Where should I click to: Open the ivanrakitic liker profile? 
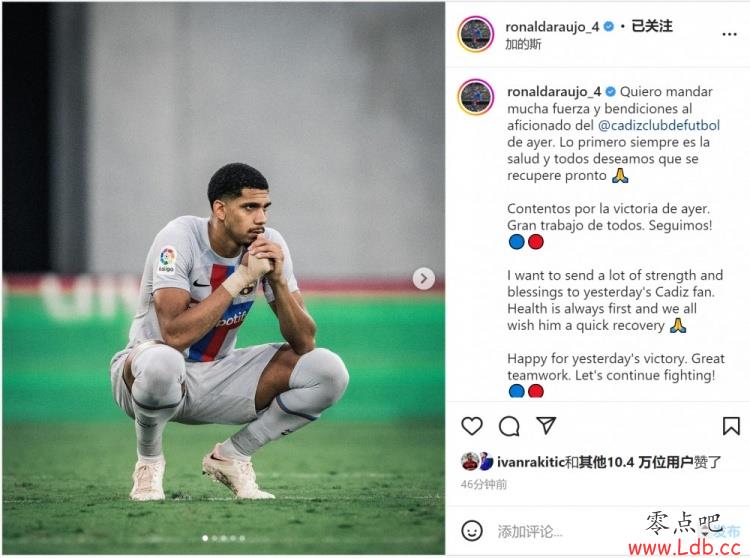click(x=530, y=462)
